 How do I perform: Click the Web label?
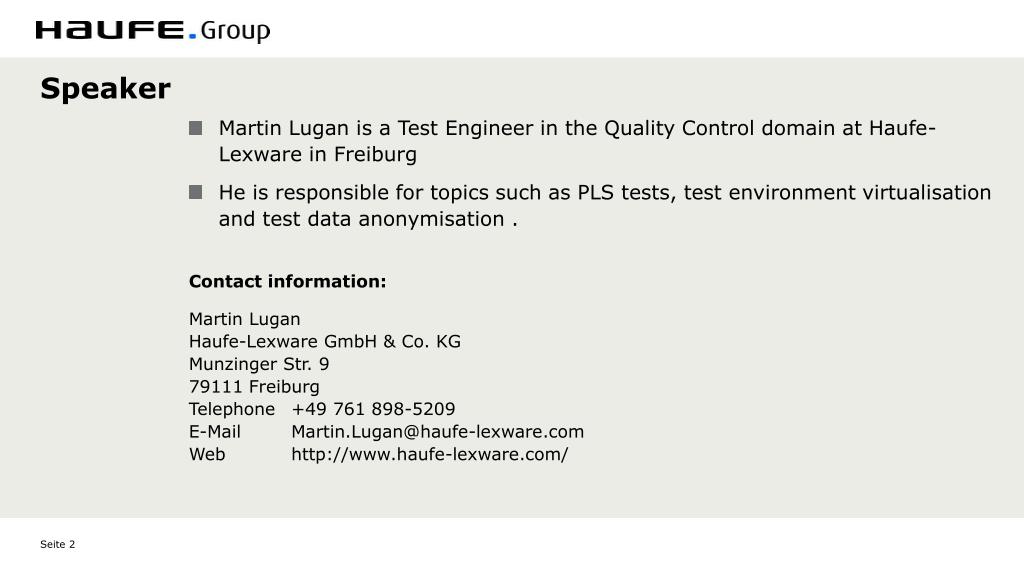207,455
